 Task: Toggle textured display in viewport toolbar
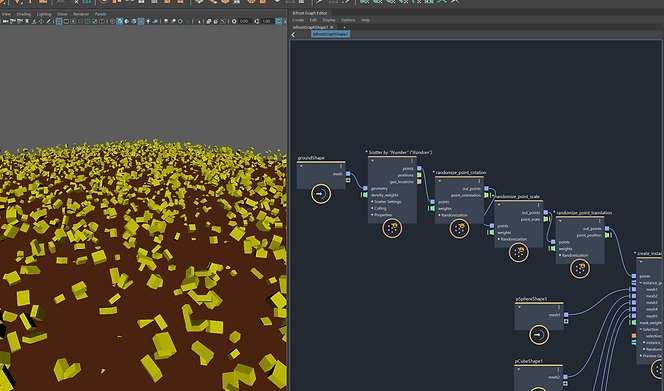click(141, 21)
